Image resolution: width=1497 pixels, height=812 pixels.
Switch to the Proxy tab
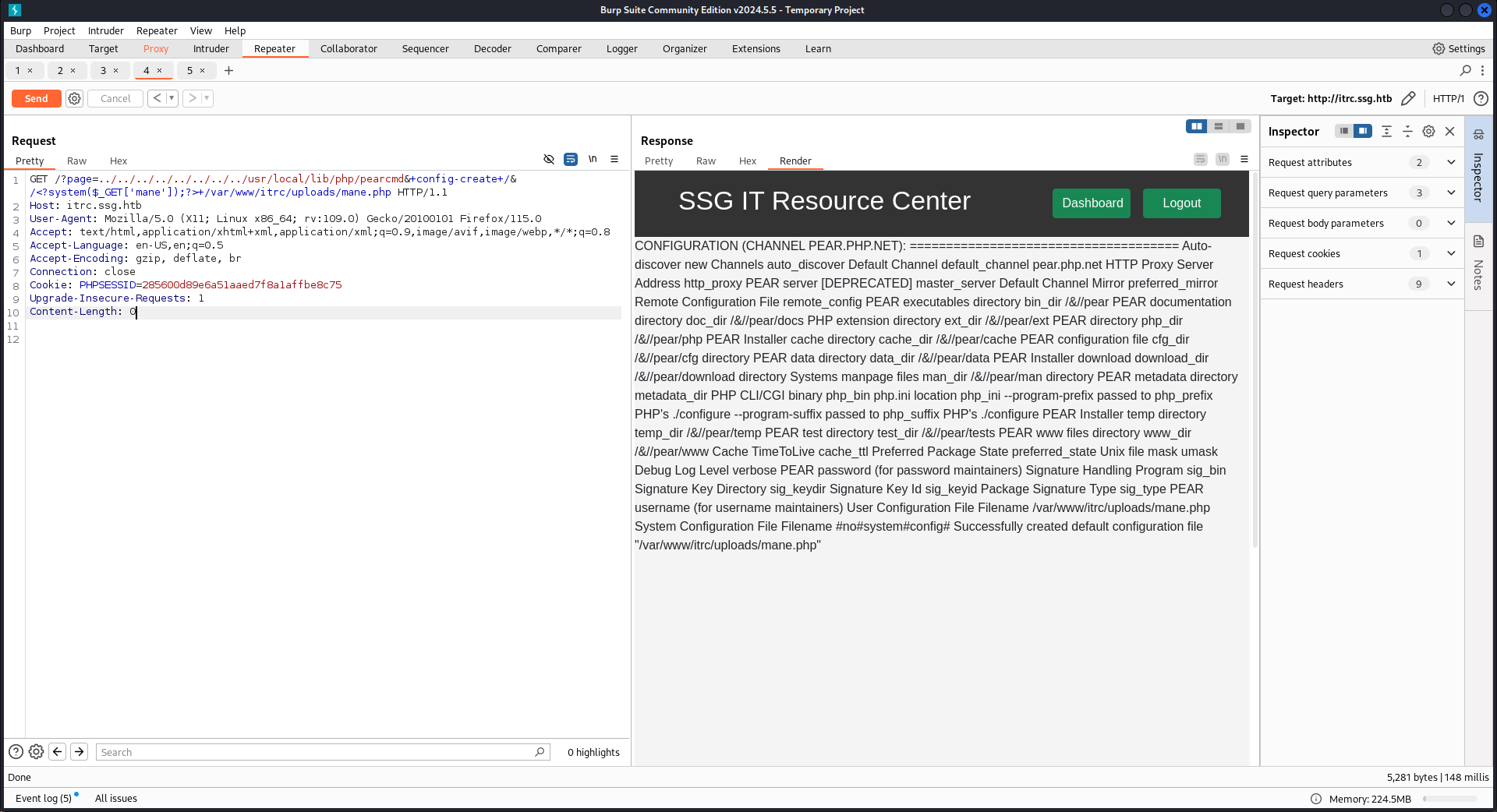coord(156,48)
